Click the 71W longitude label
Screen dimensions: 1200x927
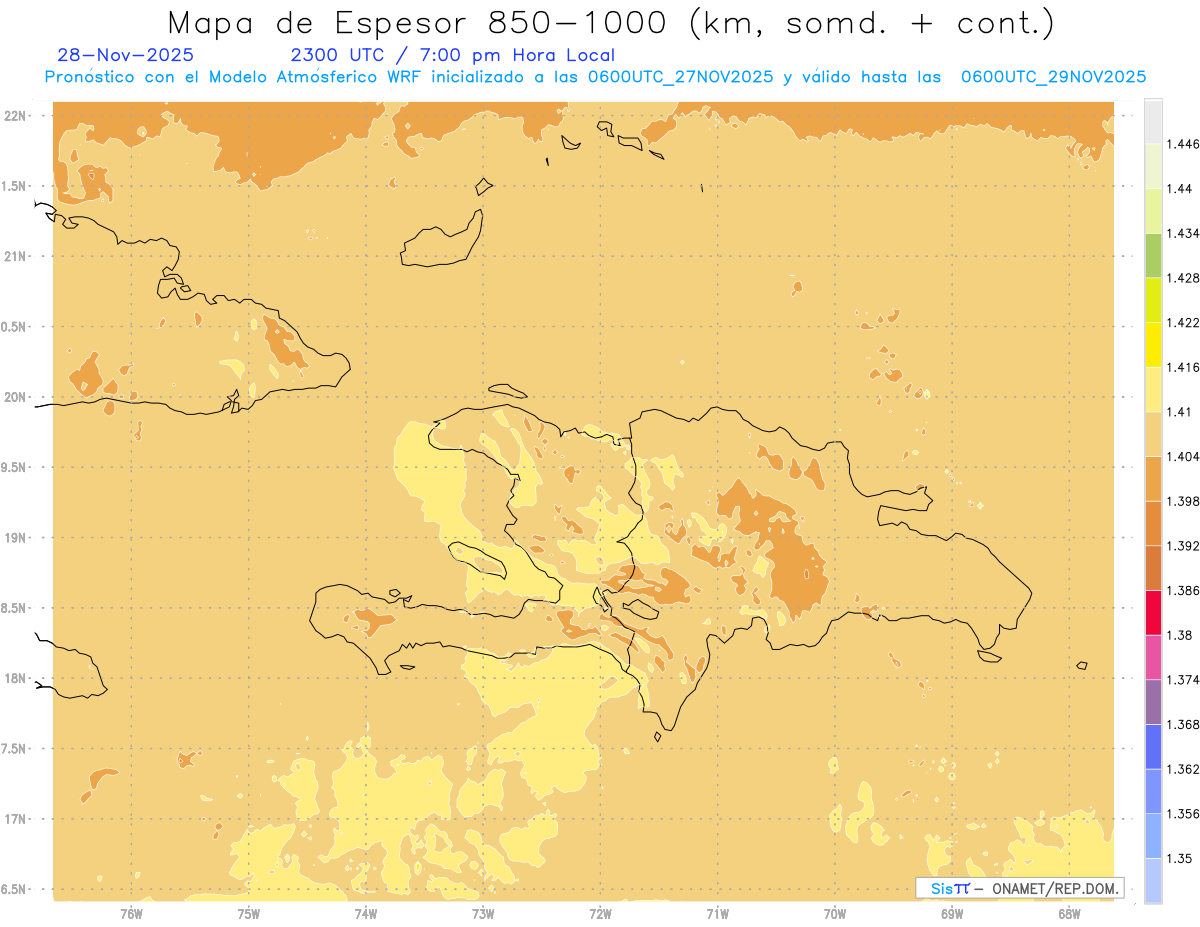(717, 914)
